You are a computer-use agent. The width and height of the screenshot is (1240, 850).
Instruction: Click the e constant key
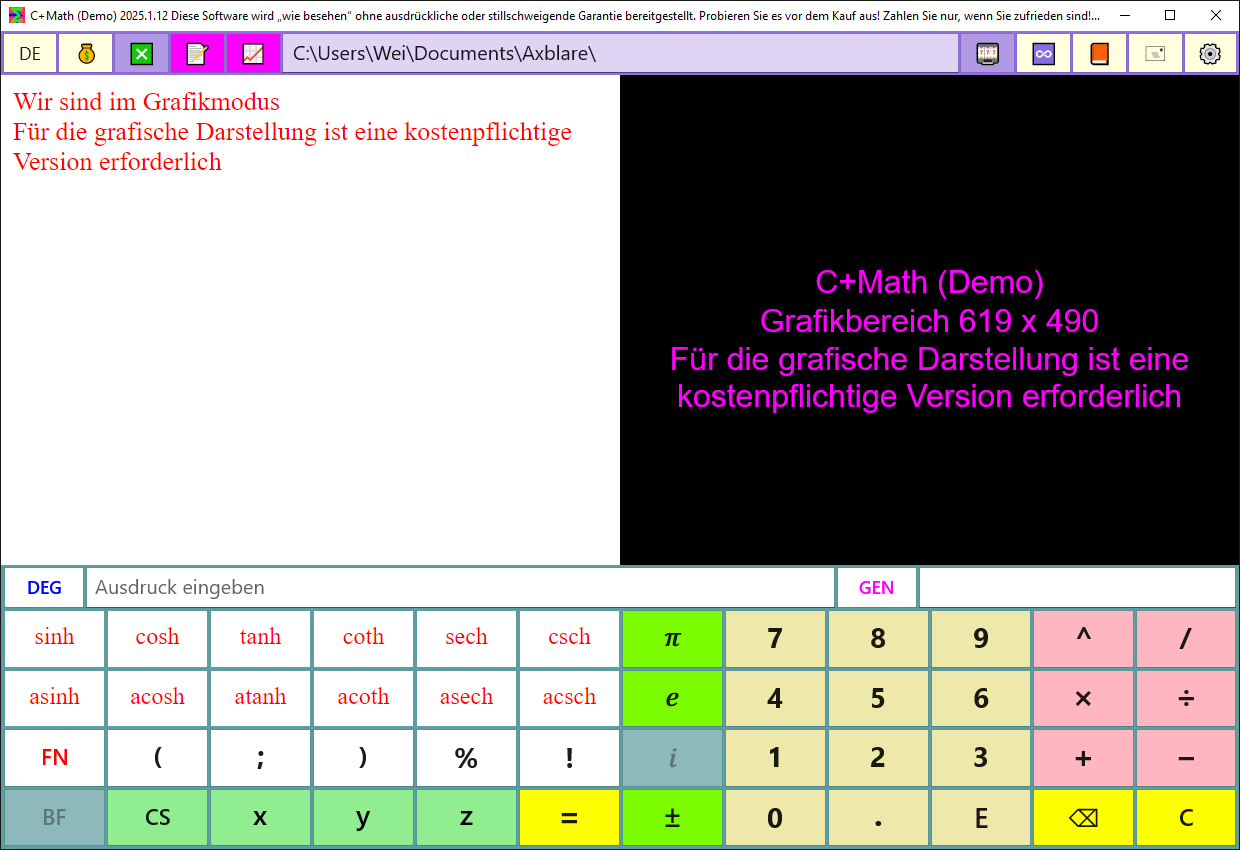[x=672, y=698]
